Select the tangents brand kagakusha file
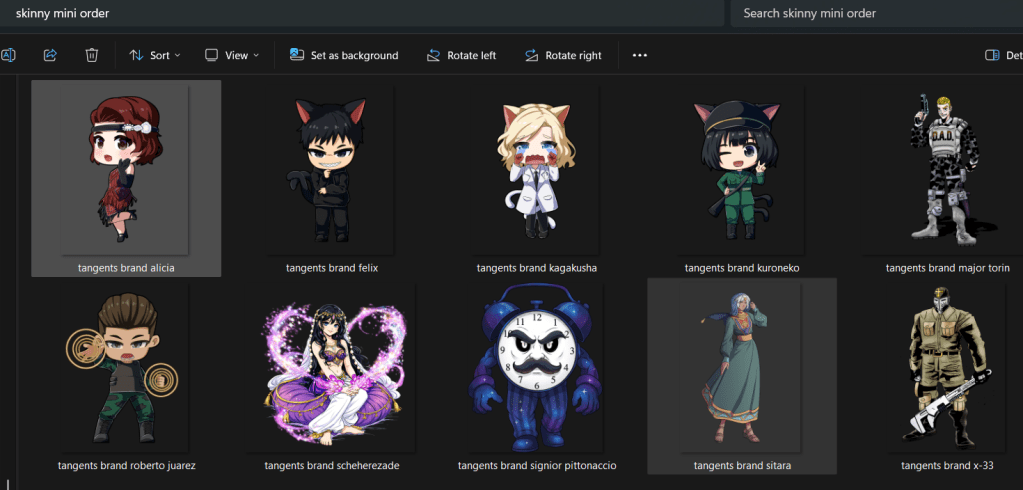This screenshot has height=490, width=1023. (536, 170)
